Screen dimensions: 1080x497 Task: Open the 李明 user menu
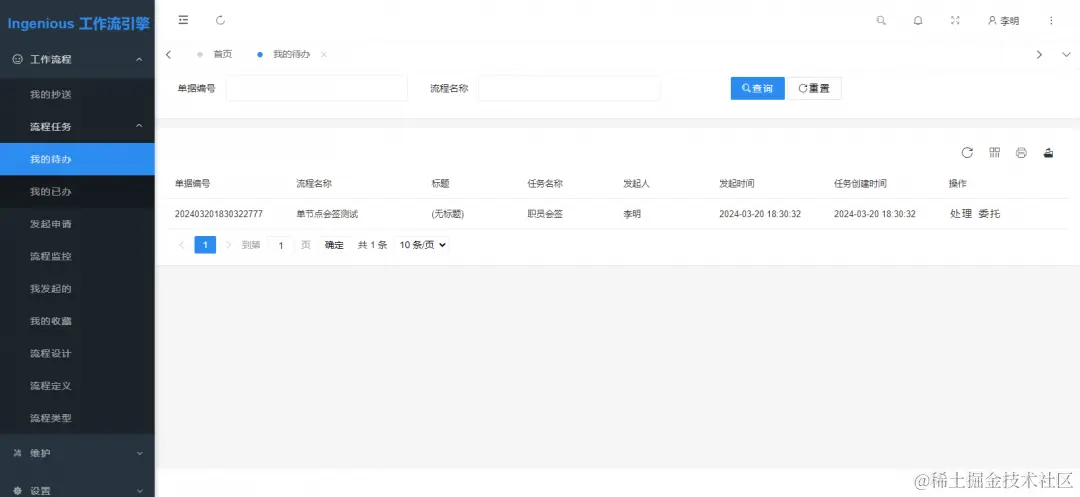(1004, 21)
